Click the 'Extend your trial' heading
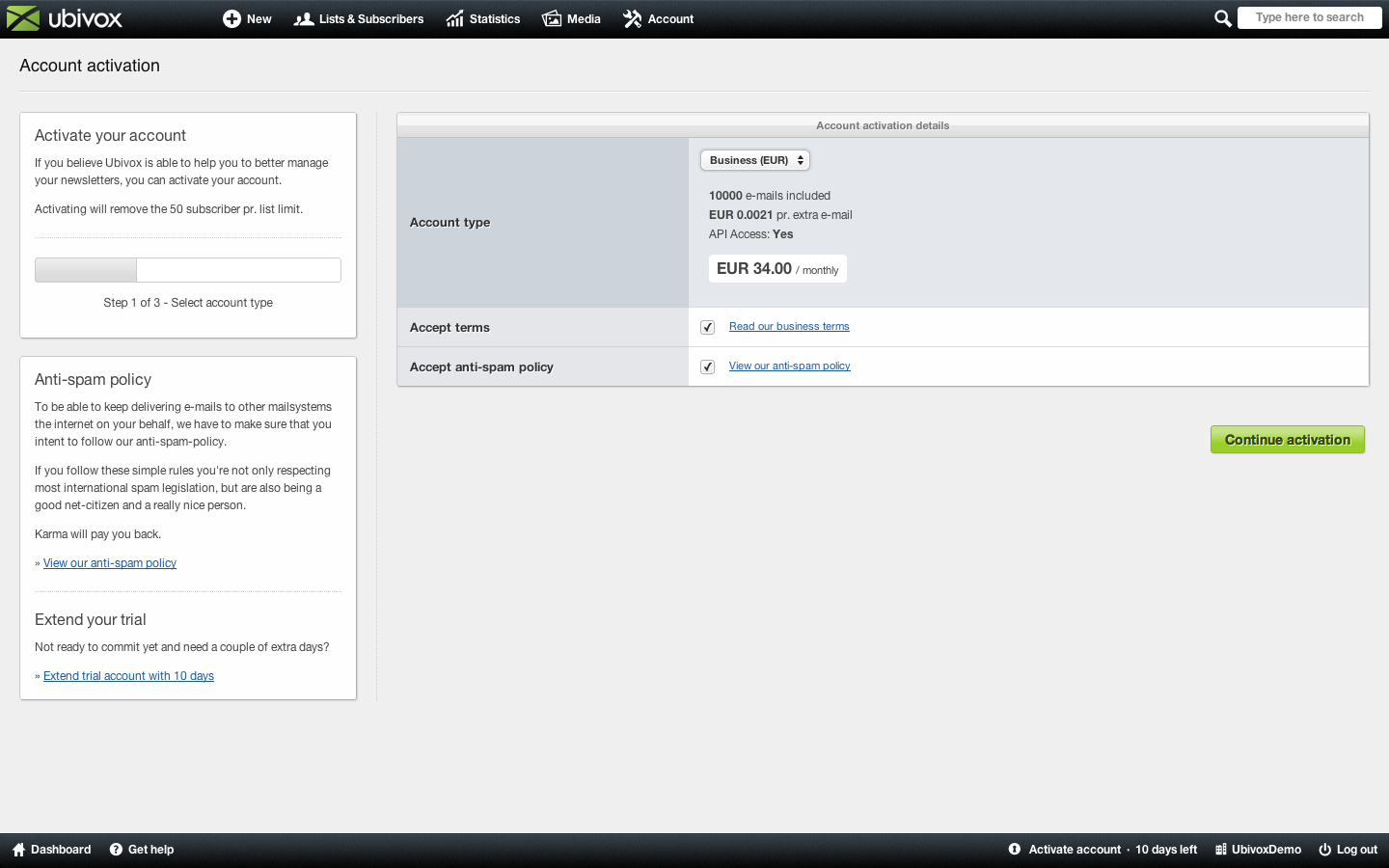 91,620
